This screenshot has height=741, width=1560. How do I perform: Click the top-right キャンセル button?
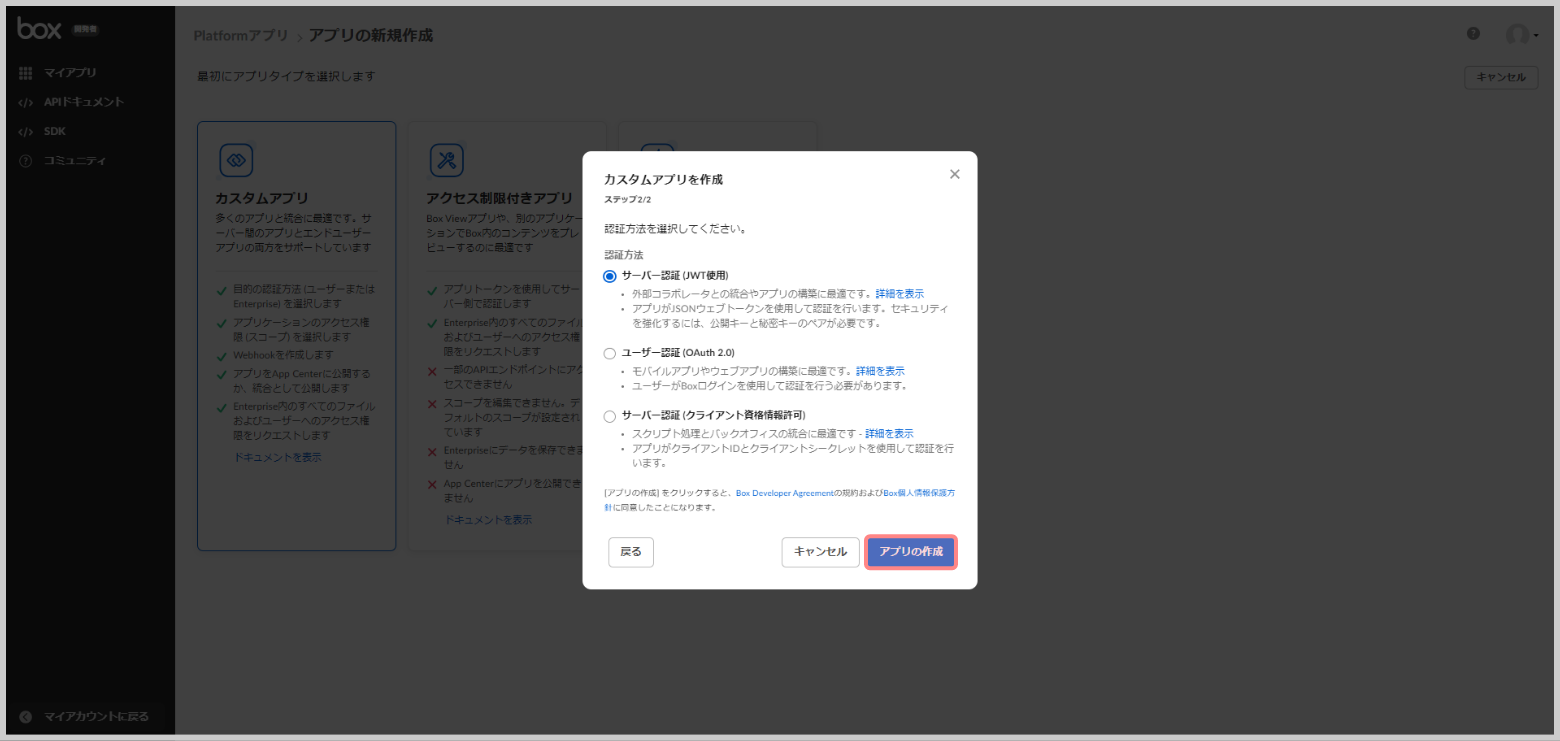tap(1501, 77)
